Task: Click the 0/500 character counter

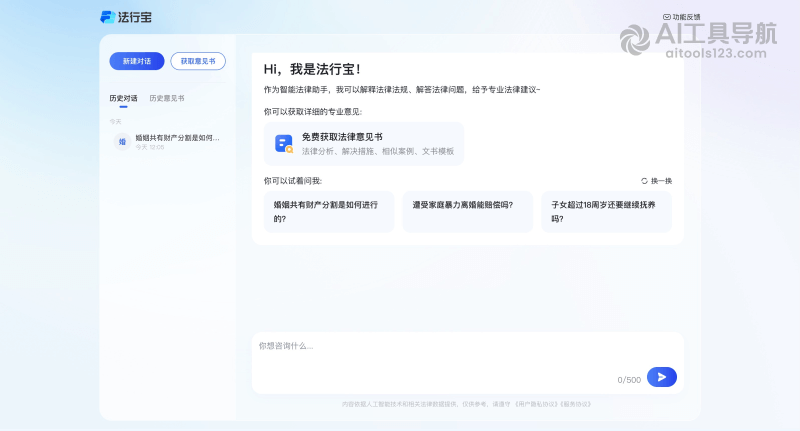Action: [629, 380]
